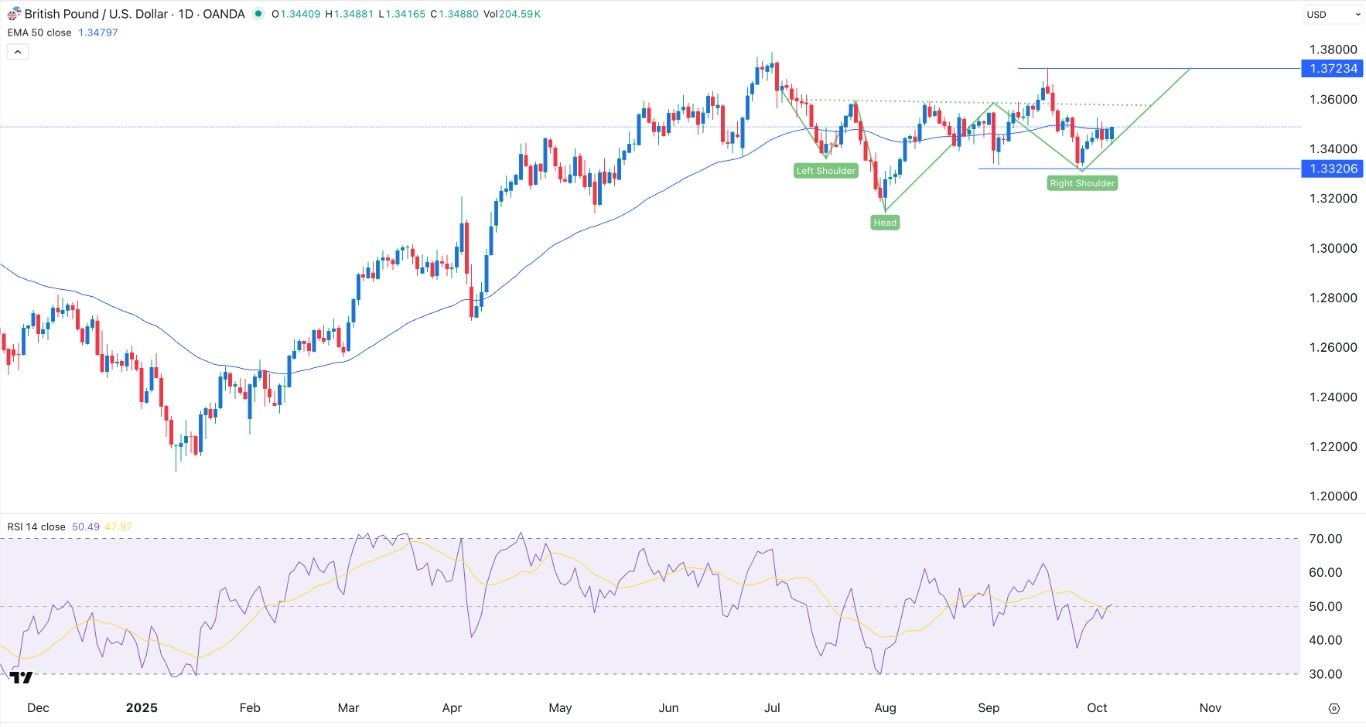
Task: Click the Head annotation label
Action: click(x=884, y=221)
